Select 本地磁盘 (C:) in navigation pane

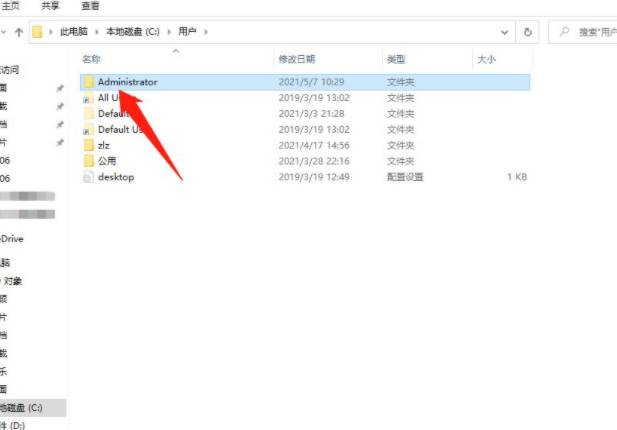[x=22, y=408]
